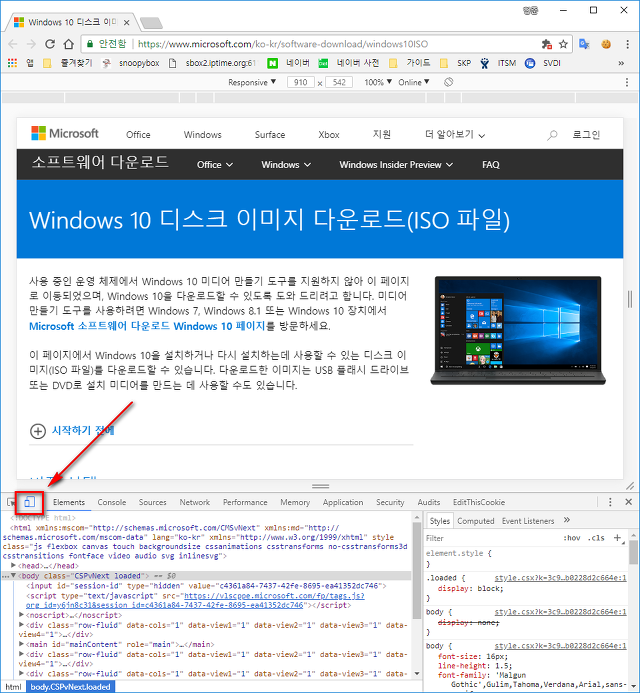640x693 pixels.
Task: Go back with the browser back arrow
Action: pyautogui.click(x=13, y=44)
